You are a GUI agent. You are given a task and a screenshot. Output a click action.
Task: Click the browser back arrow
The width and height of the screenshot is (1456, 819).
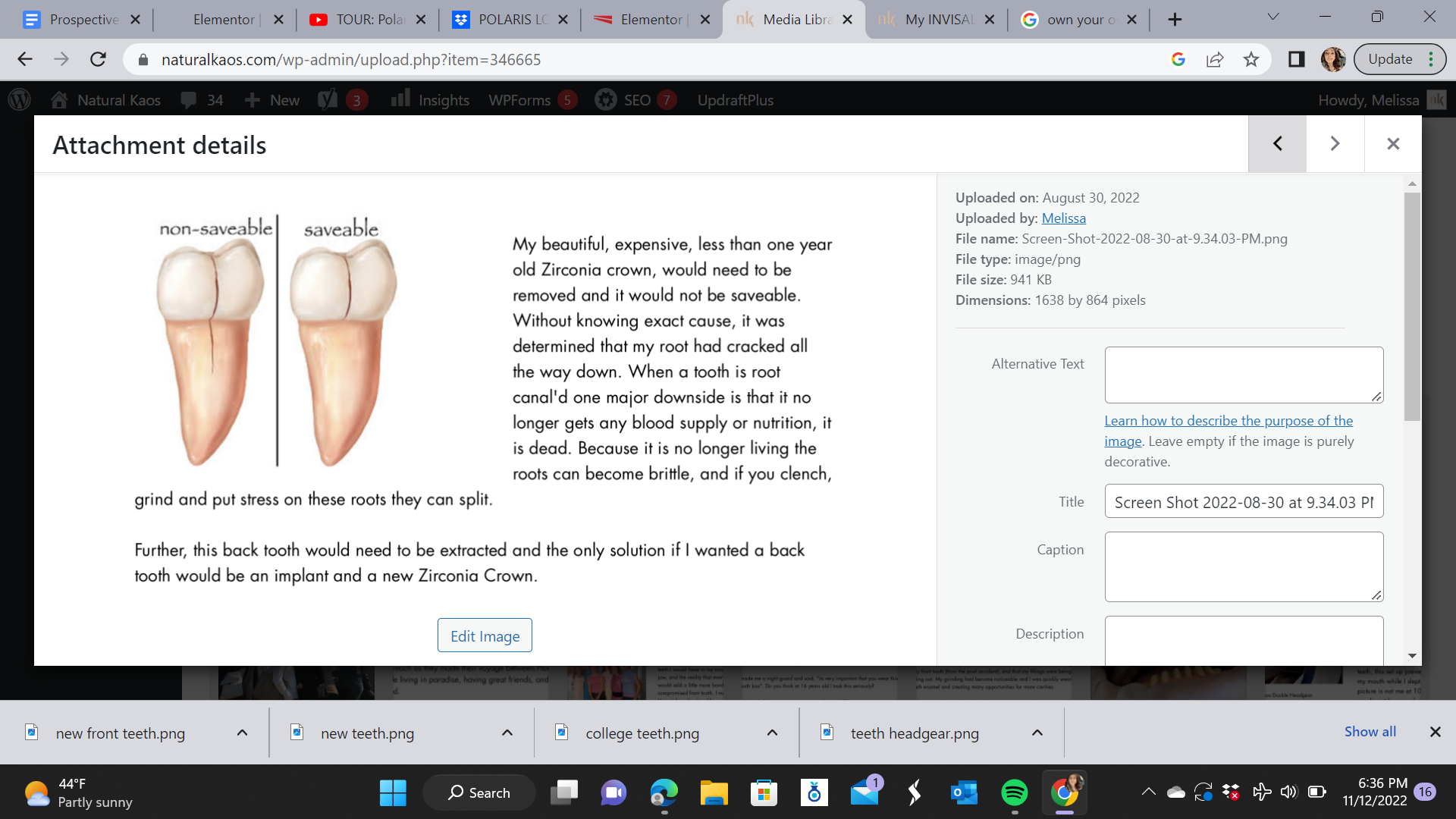pos(25,59)
